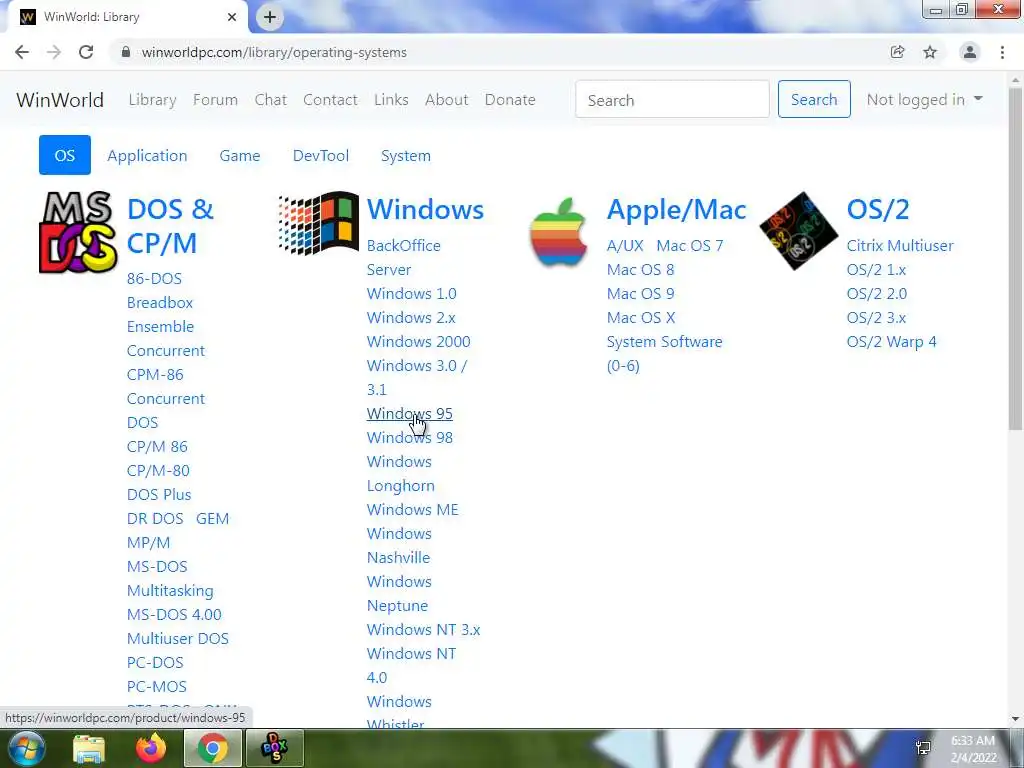Open the Library nav item

click(152, 100)
